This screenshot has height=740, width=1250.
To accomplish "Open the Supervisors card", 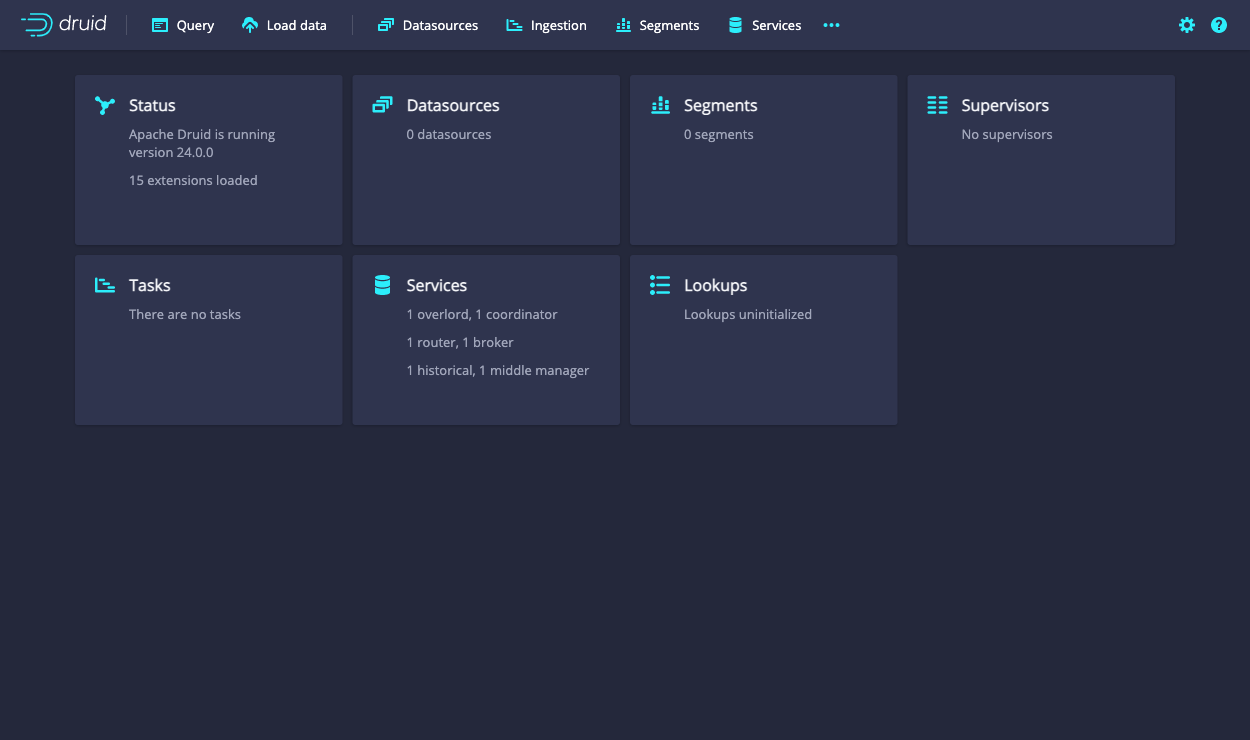I will click(x=1040, y=160).
